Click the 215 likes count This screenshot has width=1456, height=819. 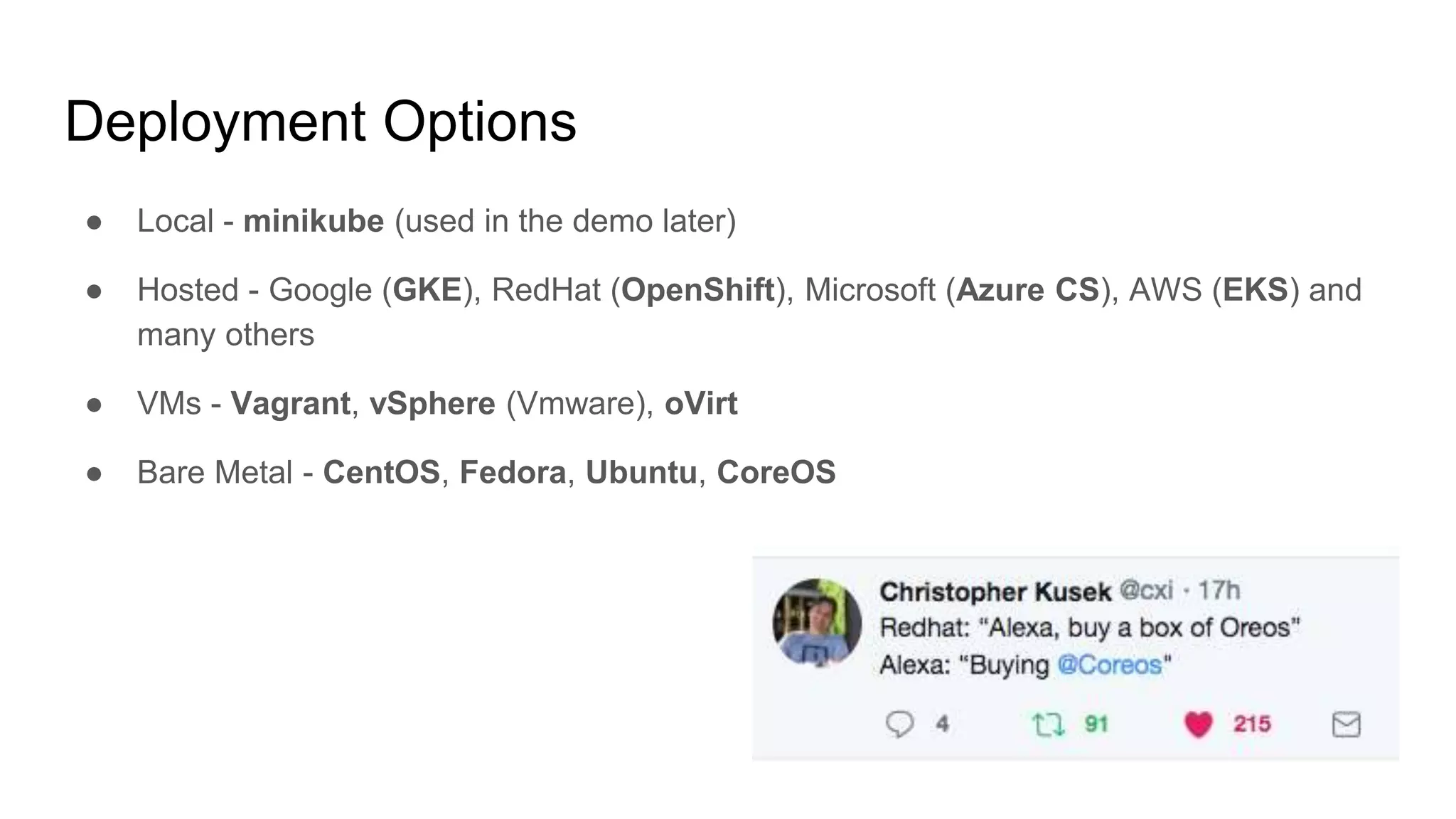click(1252, 724)
